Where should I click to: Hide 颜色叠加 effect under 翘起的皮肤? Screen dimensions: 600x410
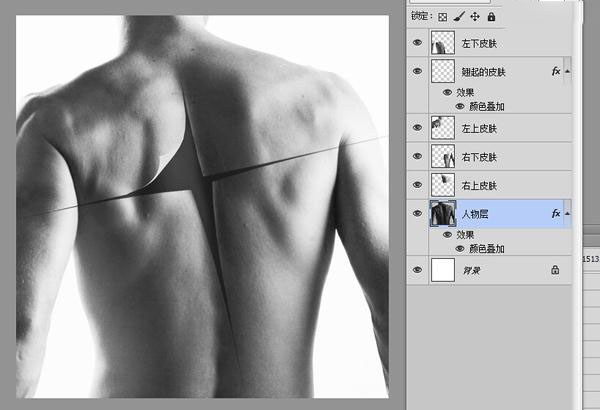point(460,105)
